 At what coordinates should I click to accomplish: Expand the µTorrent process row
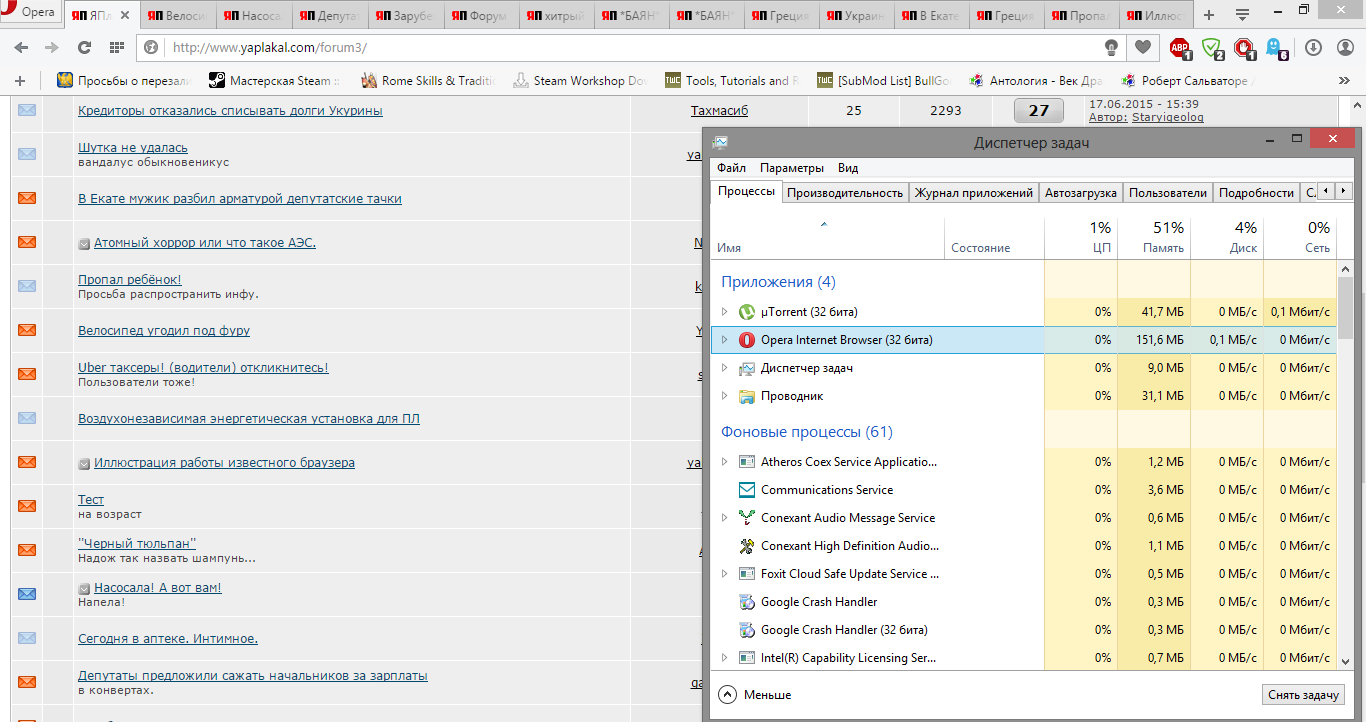tap(725, 312)
